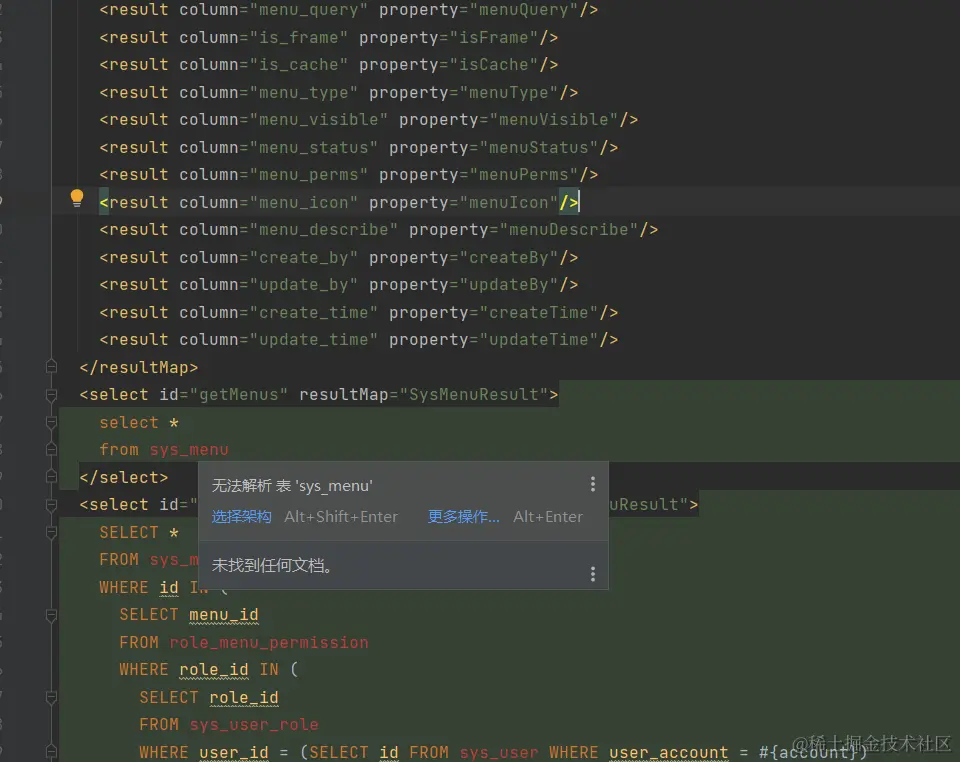Collapse fold marker at second <select id= line
The image size is (960, 762).
51,504
